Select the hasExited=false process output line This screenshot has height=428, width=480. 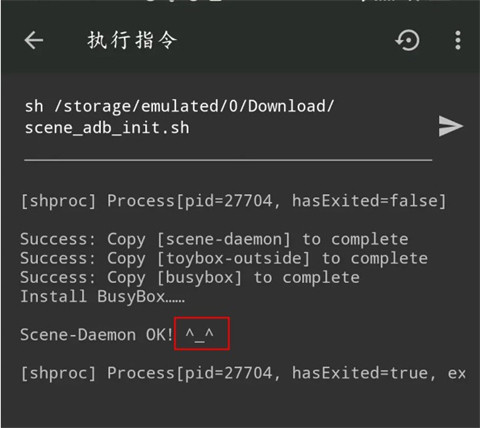click(233, 201)
